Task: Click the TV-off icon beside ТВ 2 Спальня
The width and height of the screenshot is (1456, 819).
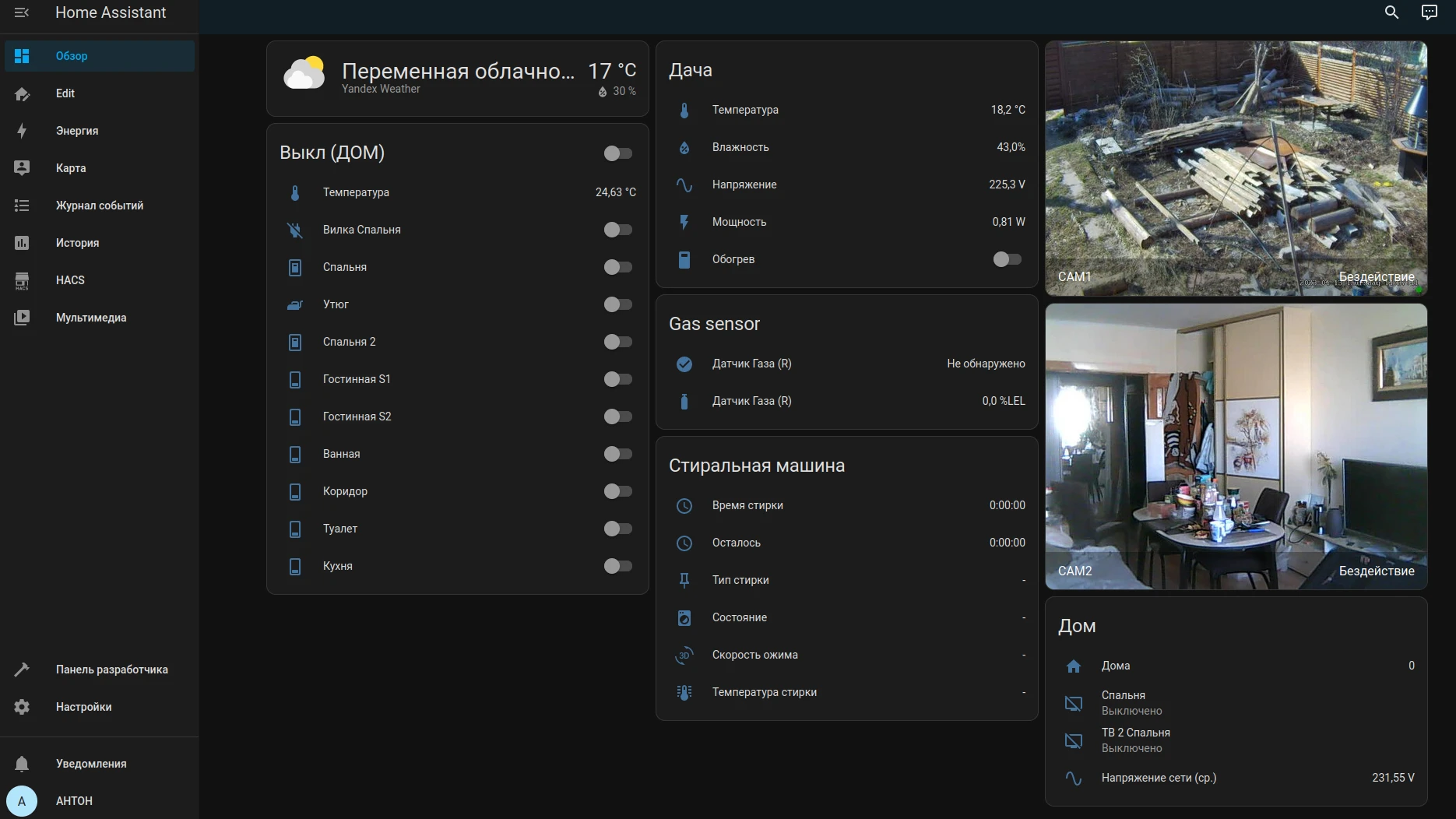Action: pyautogui.click(x=1074, y=740)
